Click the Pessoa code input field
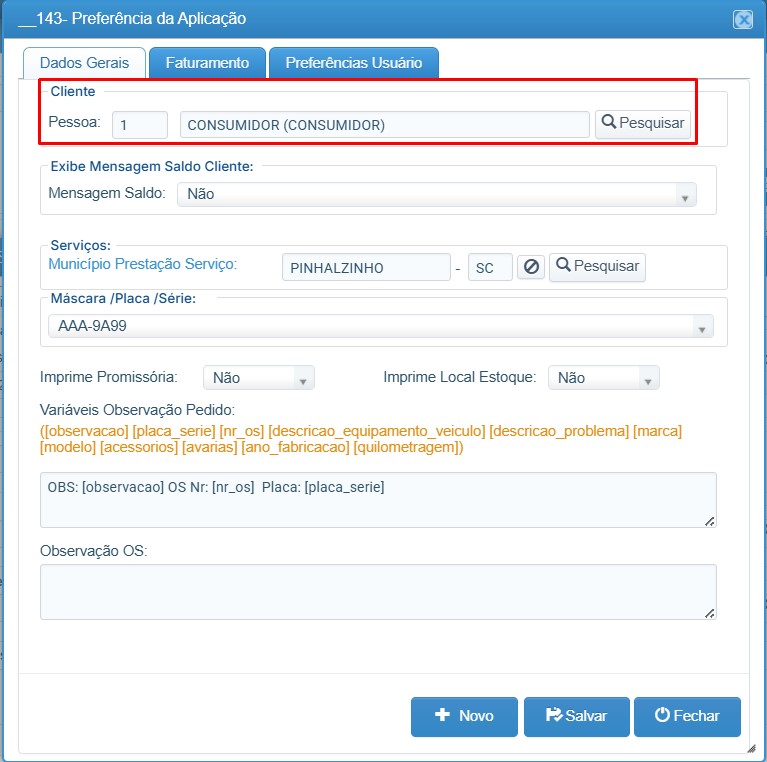Viewport: 767px width, 762px height. click(140, 125)
